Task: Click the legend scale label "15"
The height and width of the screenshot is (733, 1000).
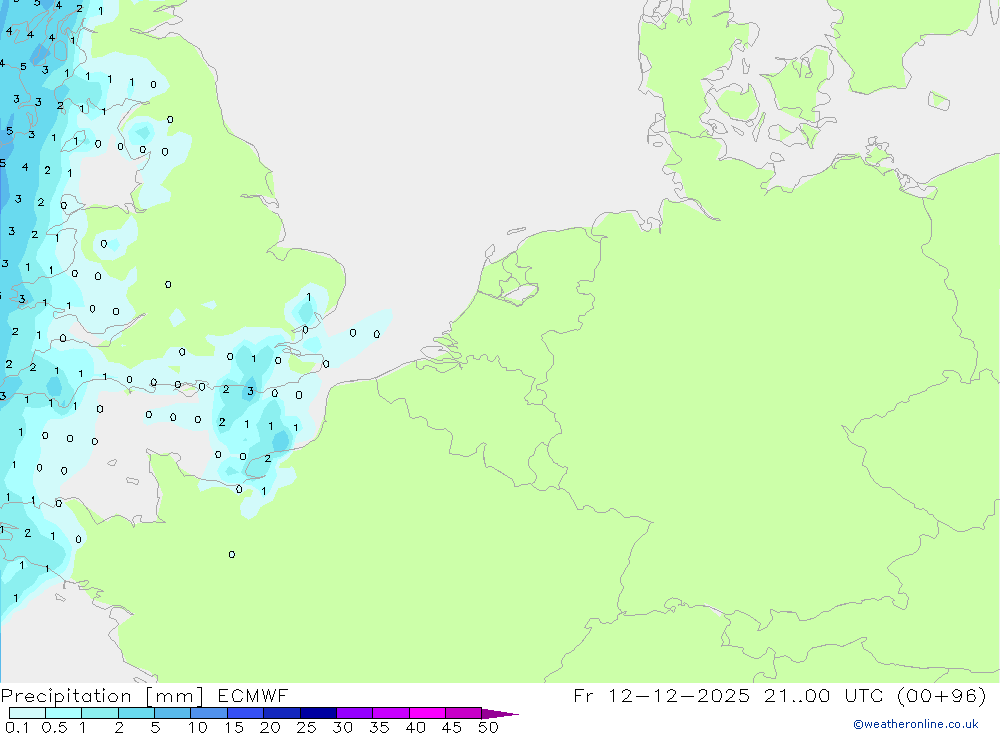Action: 234,727
